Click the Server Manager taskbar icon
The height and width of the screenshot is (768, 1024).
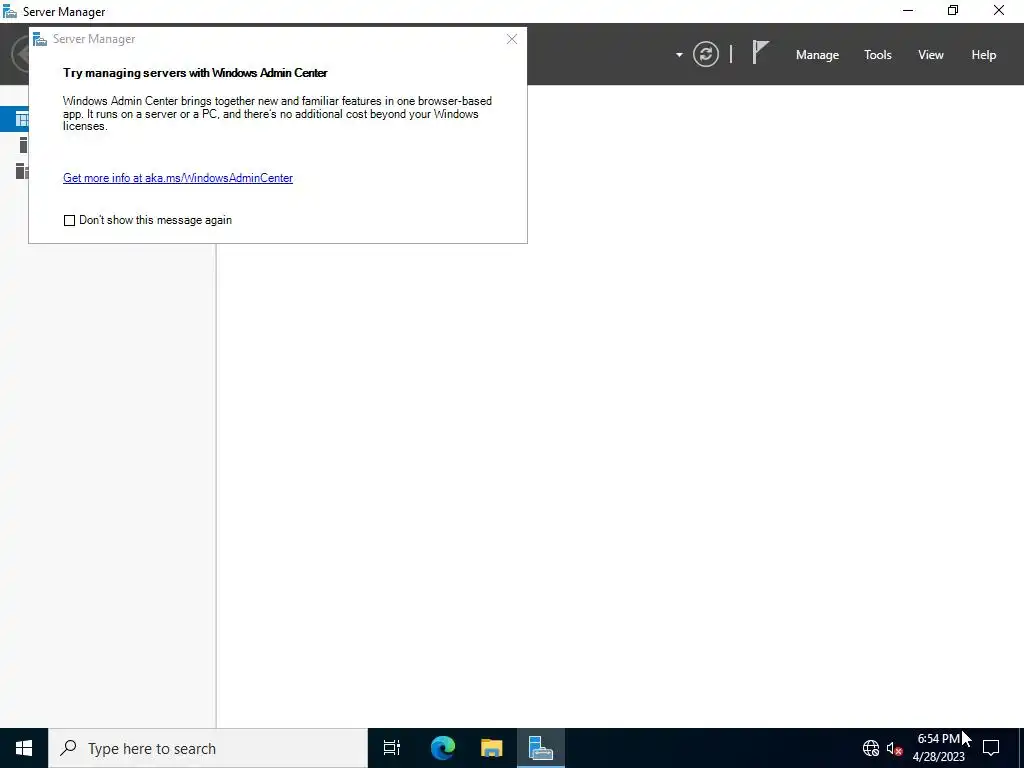click(541, 748)
